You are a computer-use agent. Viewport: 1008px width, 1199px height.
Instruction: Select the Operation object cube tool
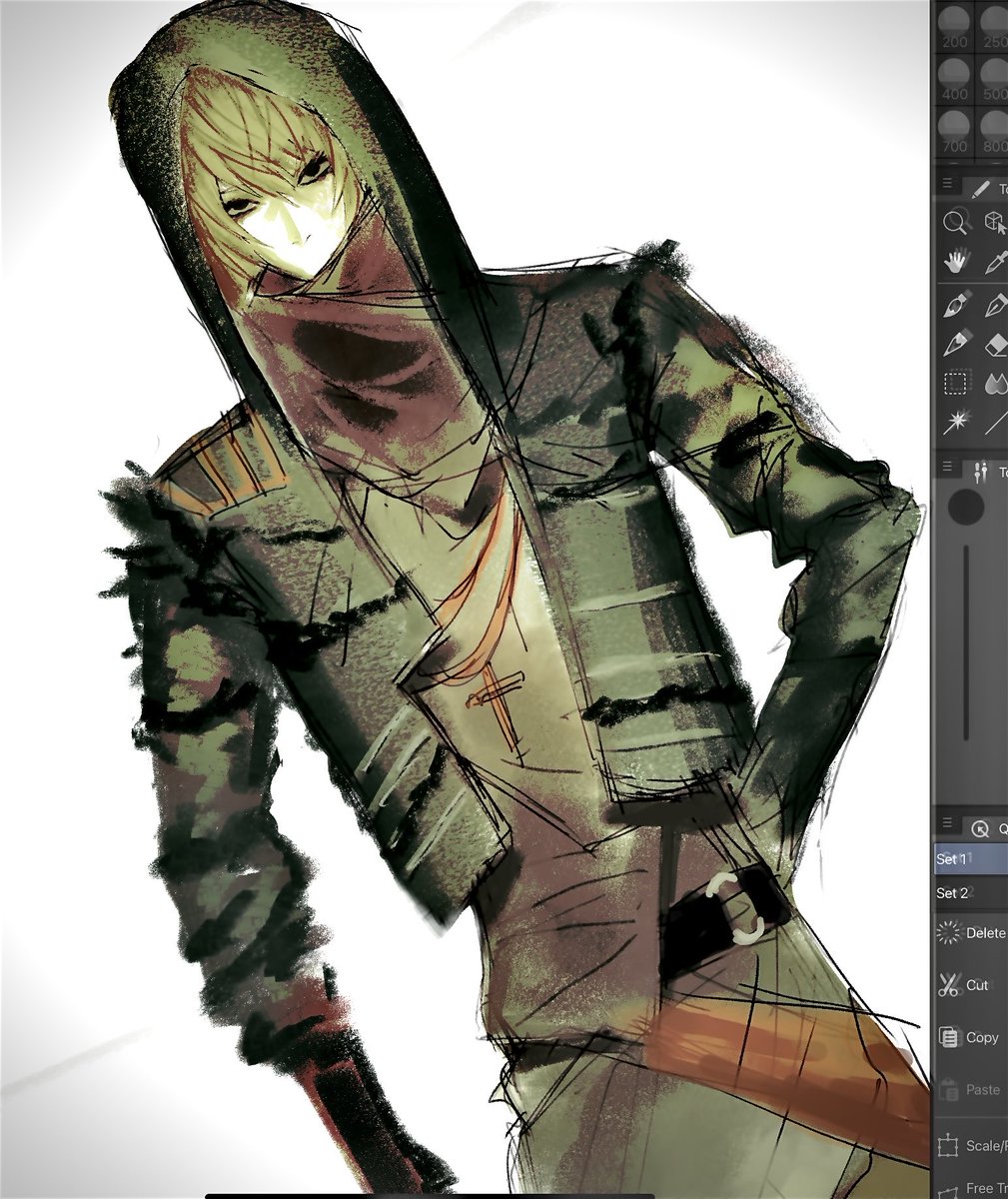(x=995, y=221)
